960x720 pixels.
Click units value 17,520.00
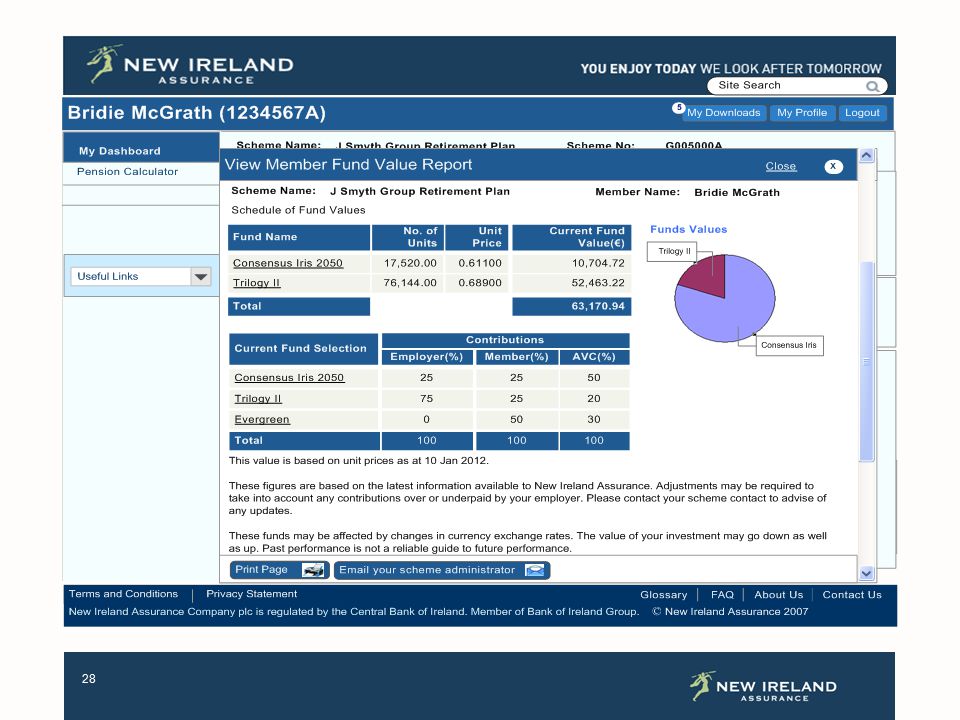pos(410,263)
